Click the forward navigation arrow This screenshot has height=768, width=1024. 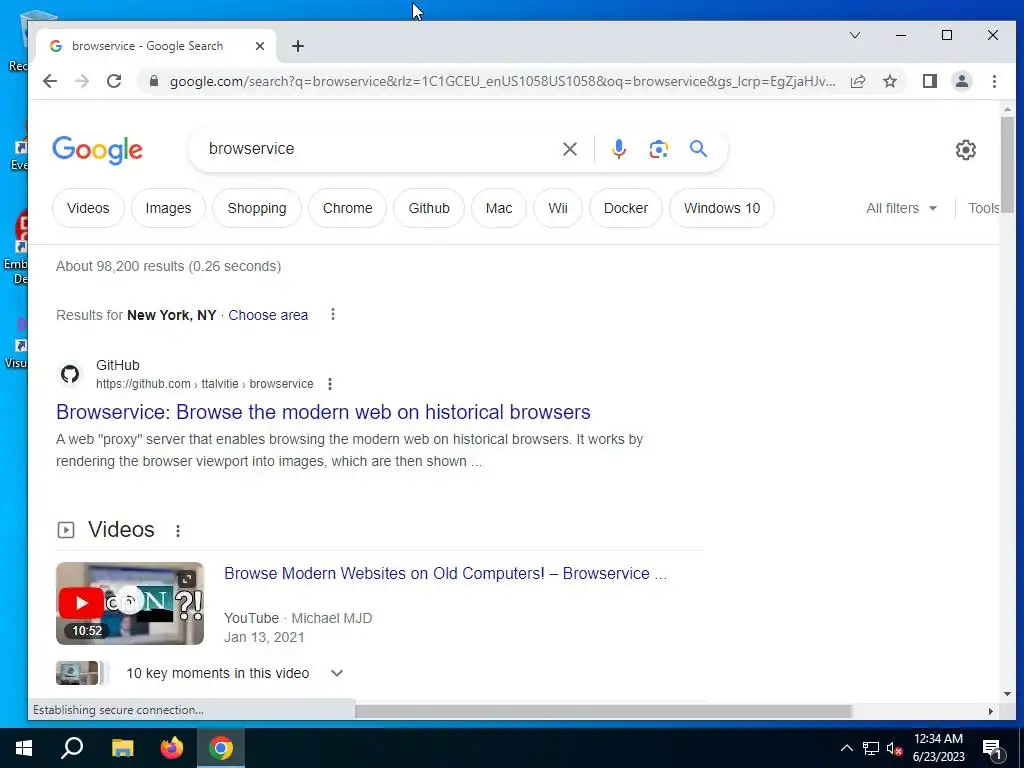coord(82,81)
